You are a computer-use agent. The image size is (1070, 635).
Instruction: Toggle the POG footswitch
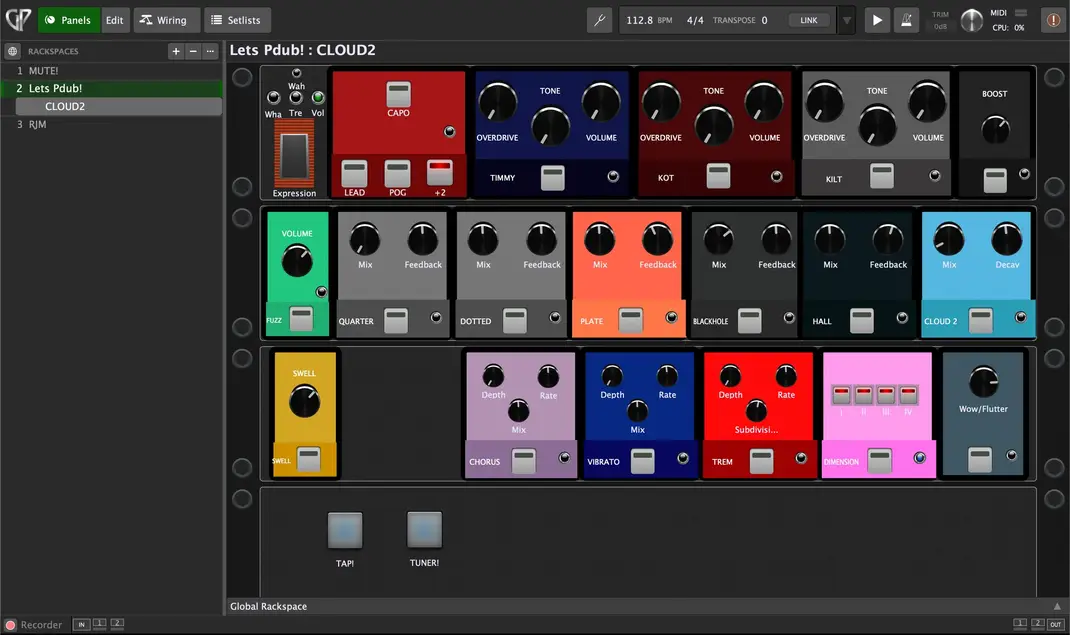tap(397, 173)
